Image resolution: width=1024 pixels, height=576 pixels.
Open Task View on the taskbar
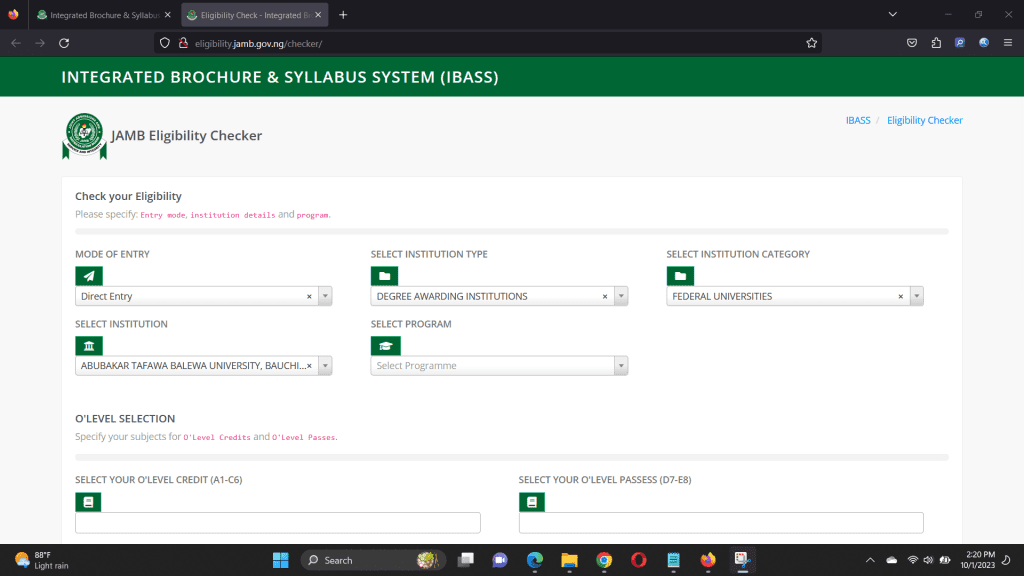[466, 560]
